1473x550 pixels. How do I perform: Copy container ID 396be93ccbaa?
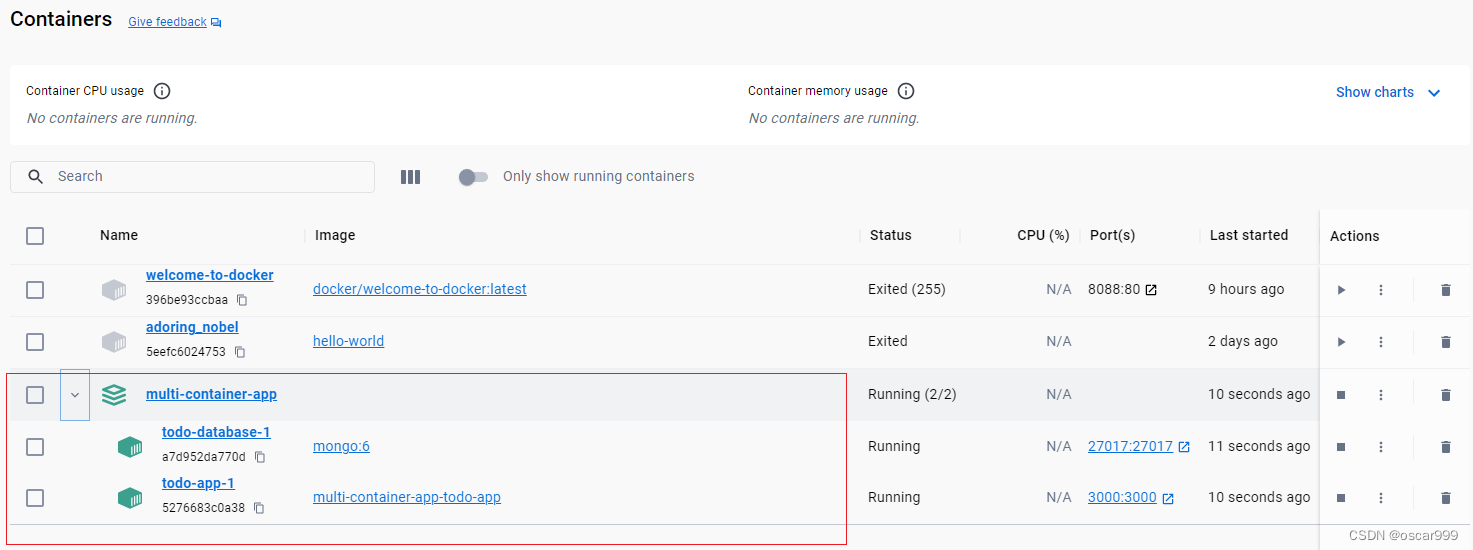(x=242, y=300)
